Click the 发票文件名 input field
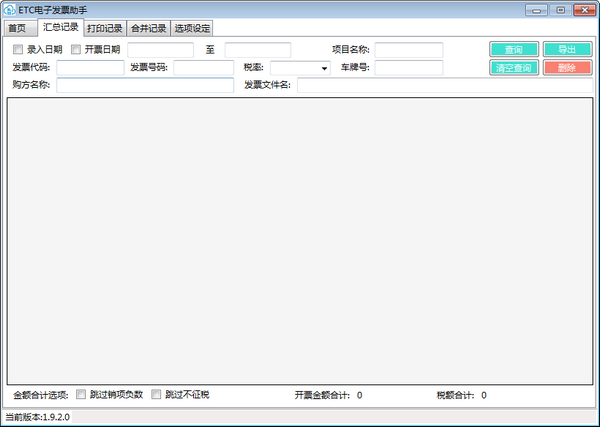 click(445, 85)
